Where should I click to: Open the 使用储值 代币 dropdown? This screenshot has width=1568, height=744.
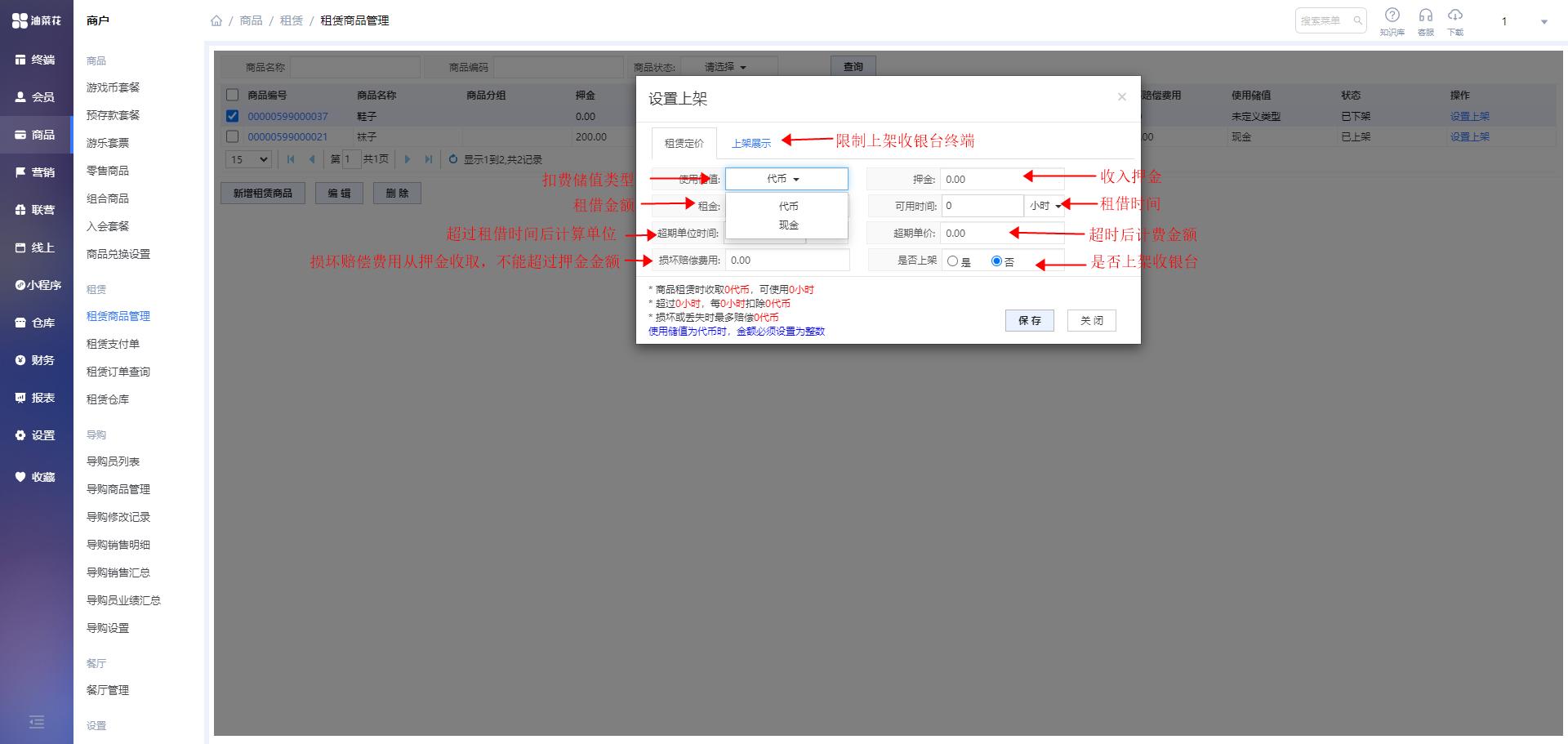786,179
